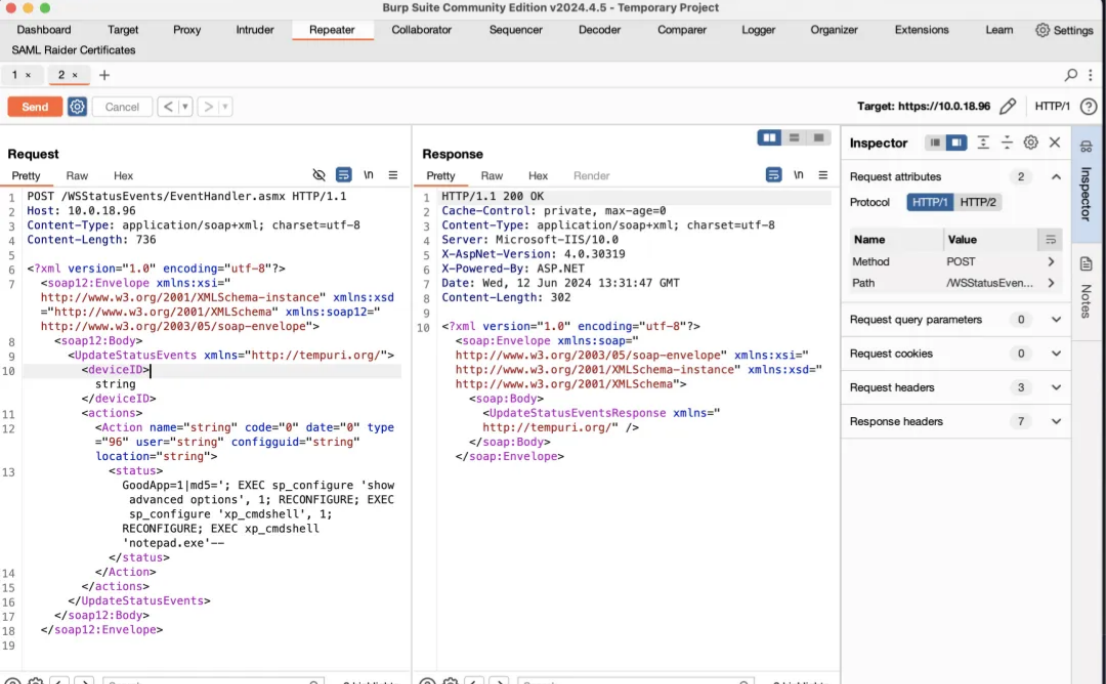Search Repeater tabs with magnifier icon
The height and width of the screenshot is (684, 1106).
point(1071,75)
